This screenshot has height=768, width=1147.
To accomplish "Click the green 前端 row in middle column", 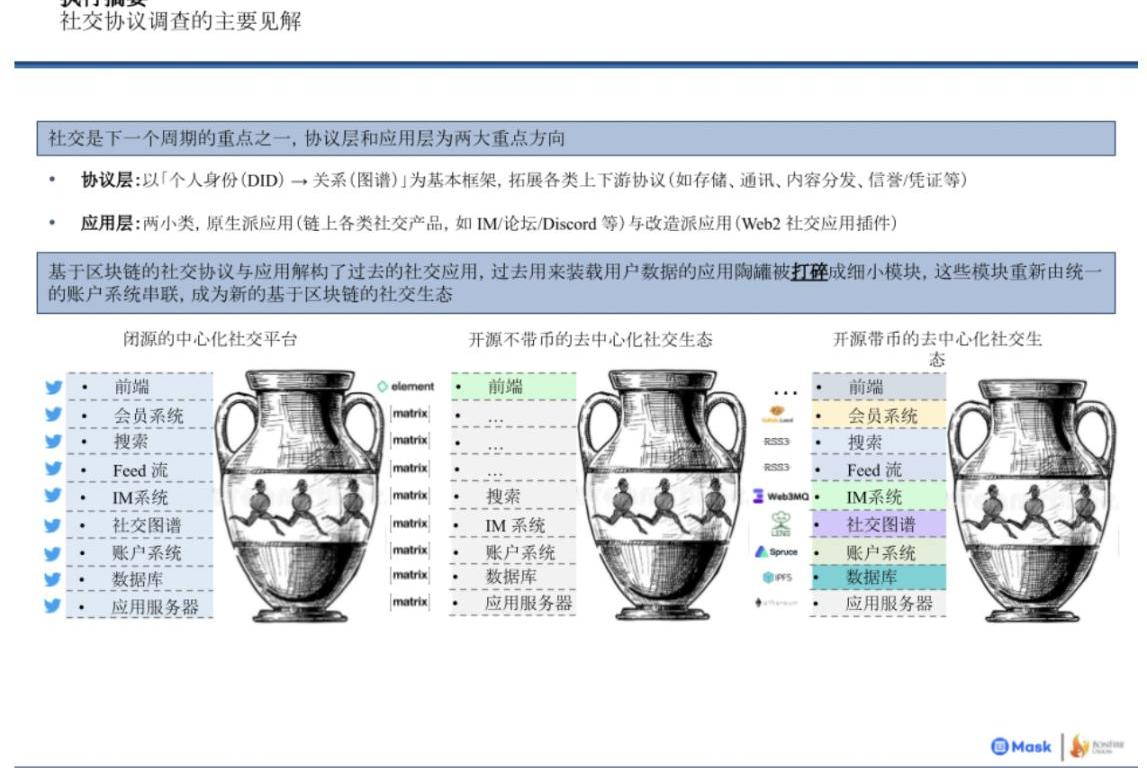I will click(x=514, y=386).
